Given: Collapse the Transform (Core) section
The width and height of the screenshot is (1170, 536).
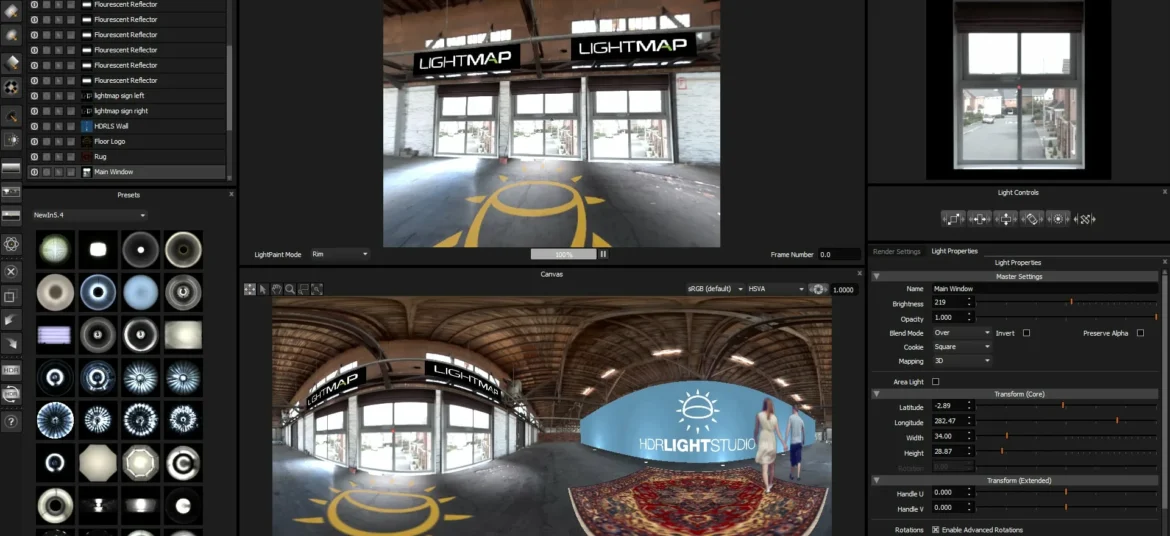Looking at the screenshot, I should point(877,394).
